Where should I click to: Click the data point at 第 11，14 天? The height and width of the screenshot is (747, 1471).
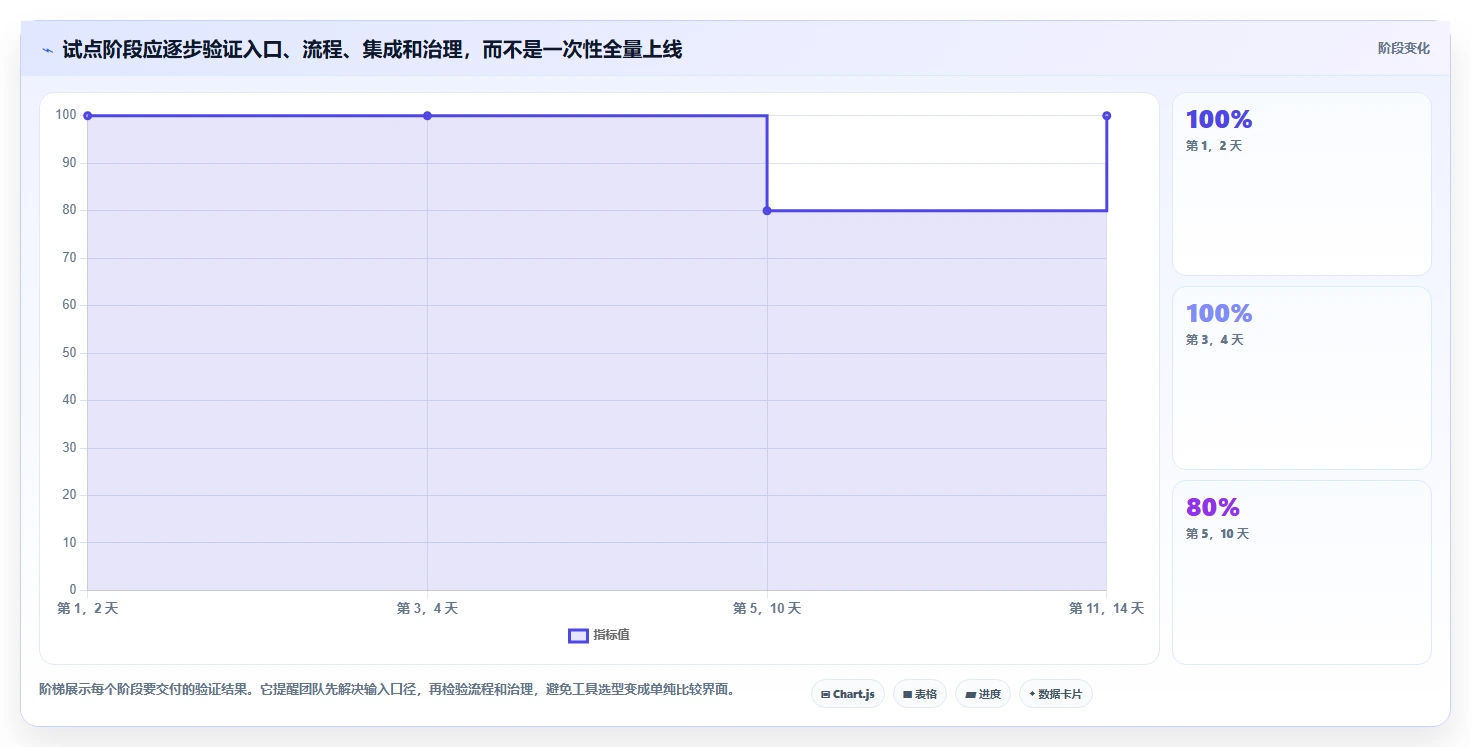[1106, 116]
